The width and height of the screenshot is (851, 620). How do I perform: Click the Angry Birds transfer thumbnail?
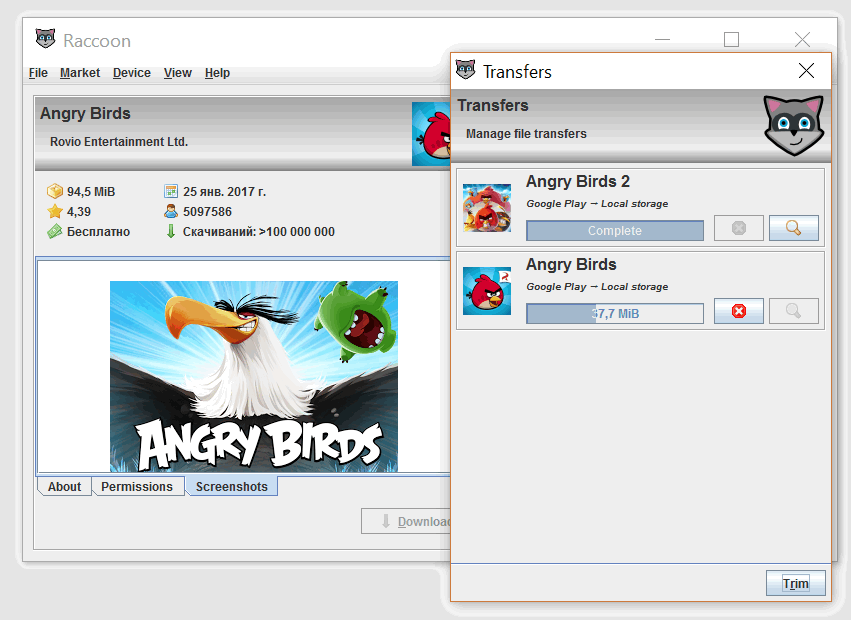point(487,291)
